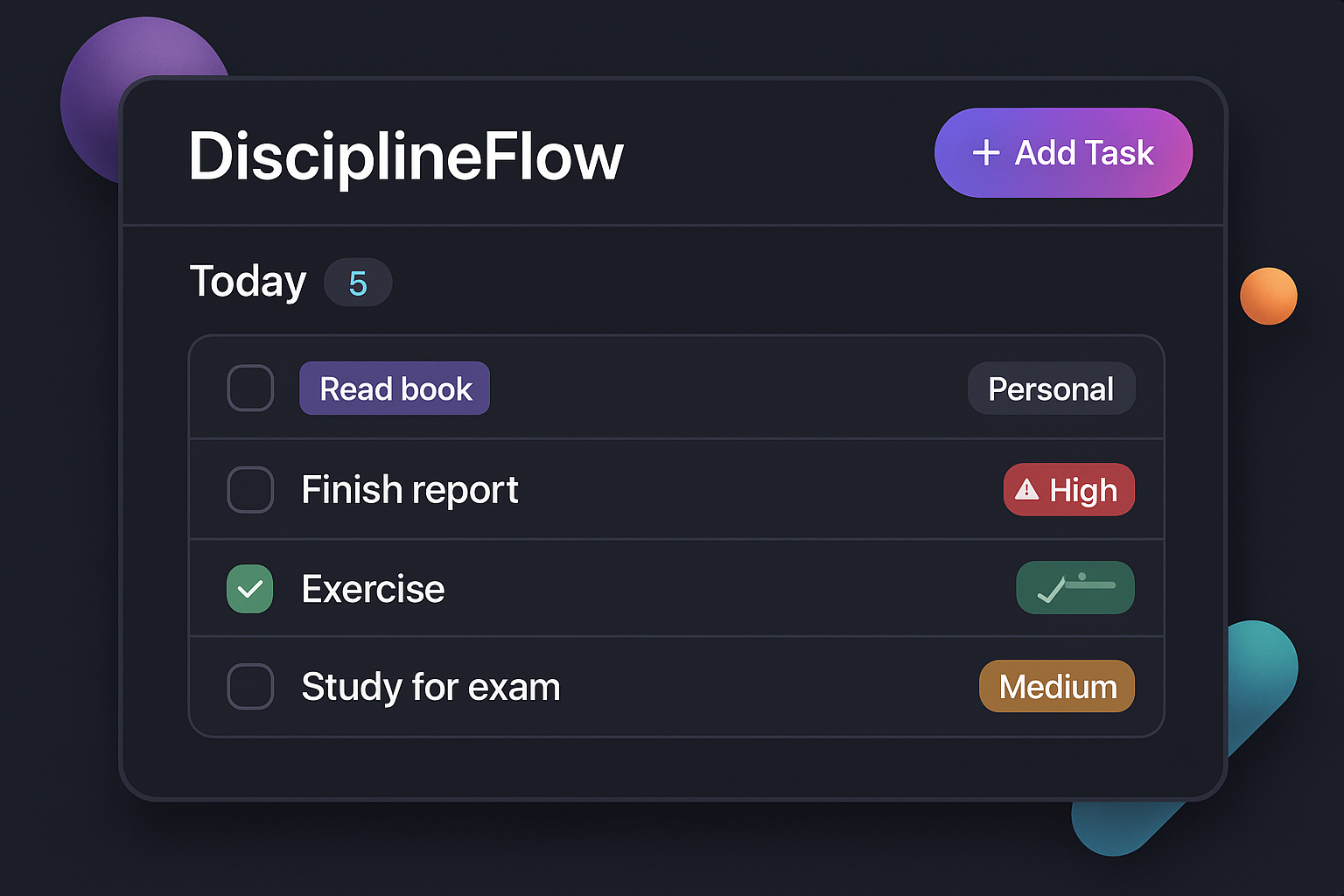The height and width of the screenshot is (896, 1344).
Task: Click the task count badge showing 5
Action: 358,282
